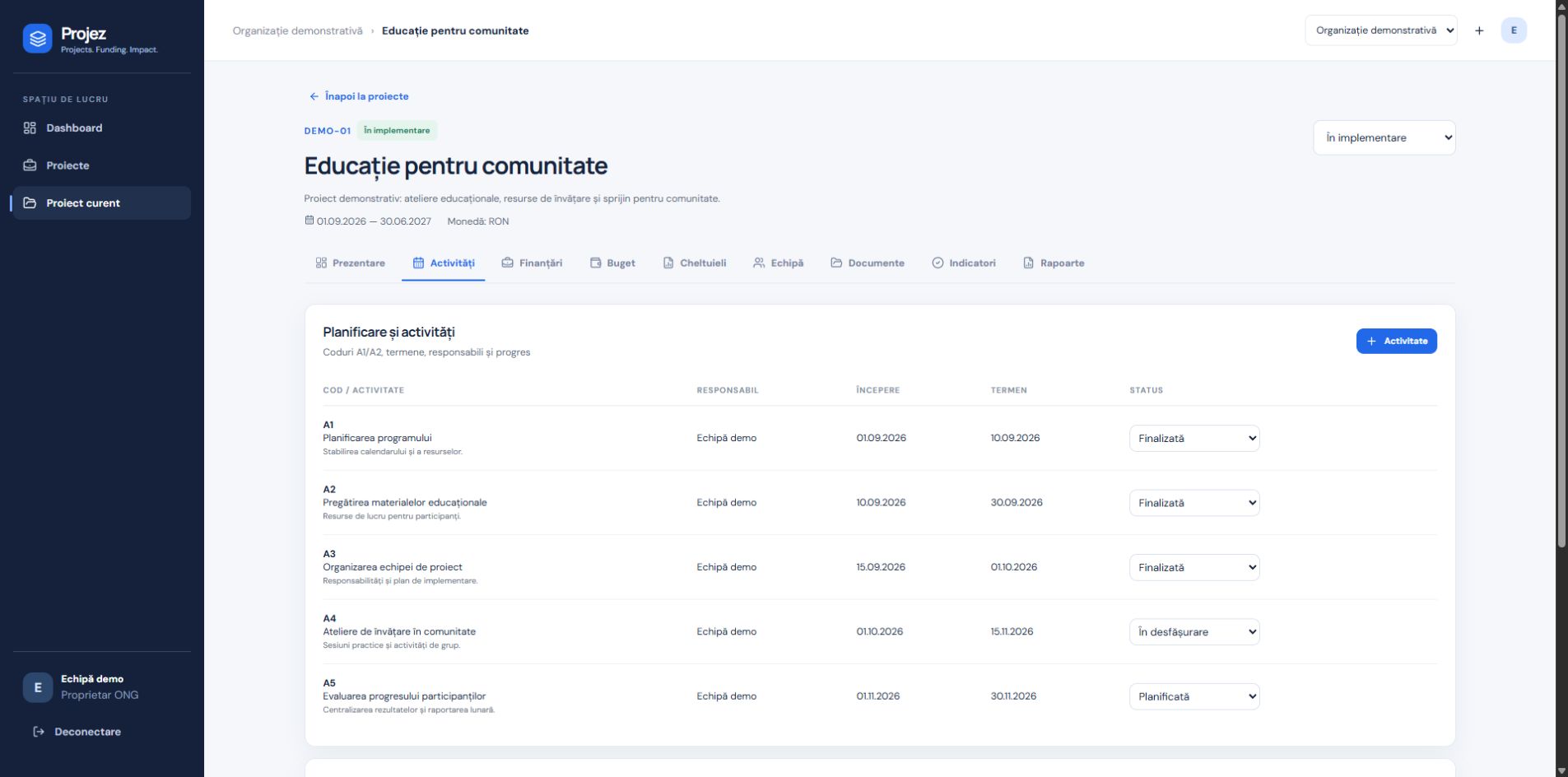The image size is (1568, 777).
Task: Switch to the Activități tab
Action: (x=444, y=263)
